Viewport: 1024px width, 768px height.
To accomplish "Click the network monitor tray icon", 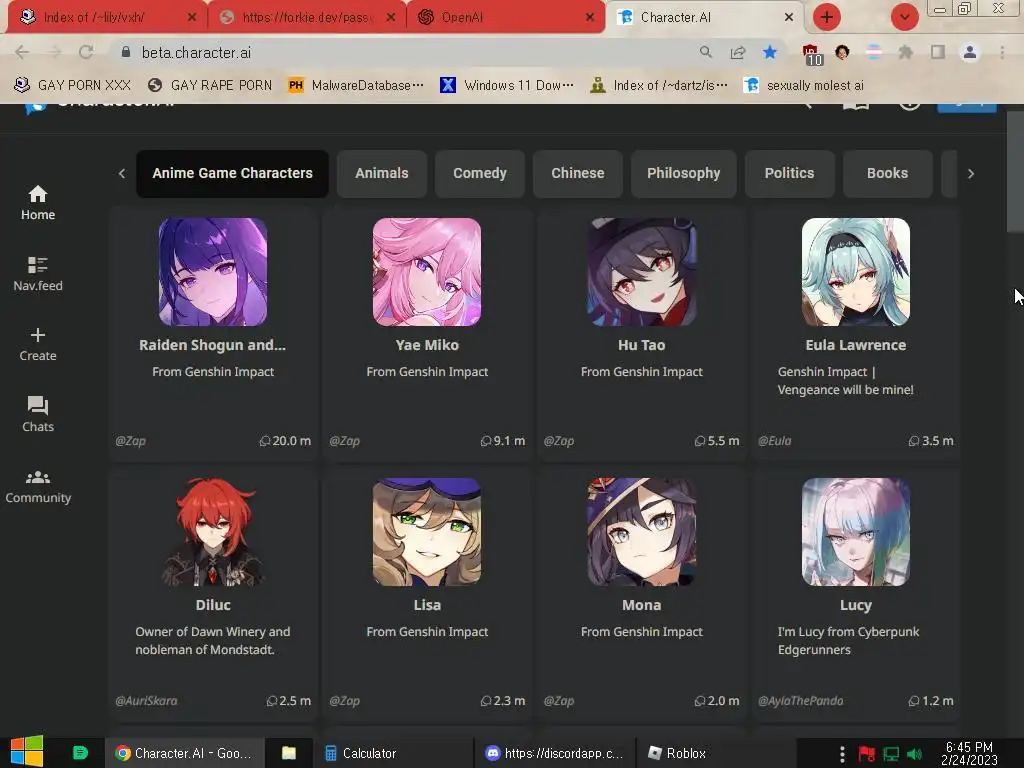I will tap(891, 754).
